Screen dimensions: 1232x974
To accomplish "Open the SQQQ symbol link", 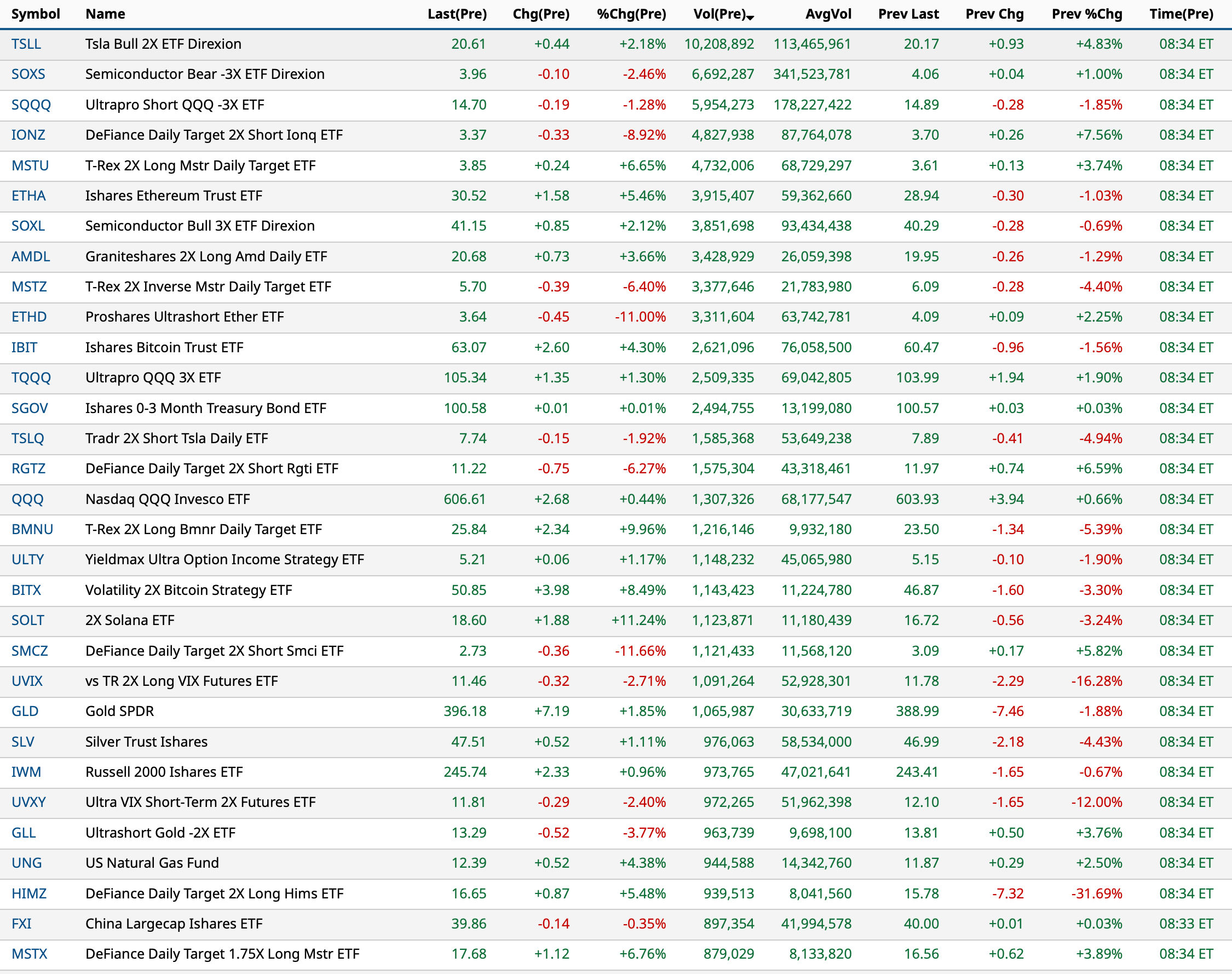I will coord(31,105).
